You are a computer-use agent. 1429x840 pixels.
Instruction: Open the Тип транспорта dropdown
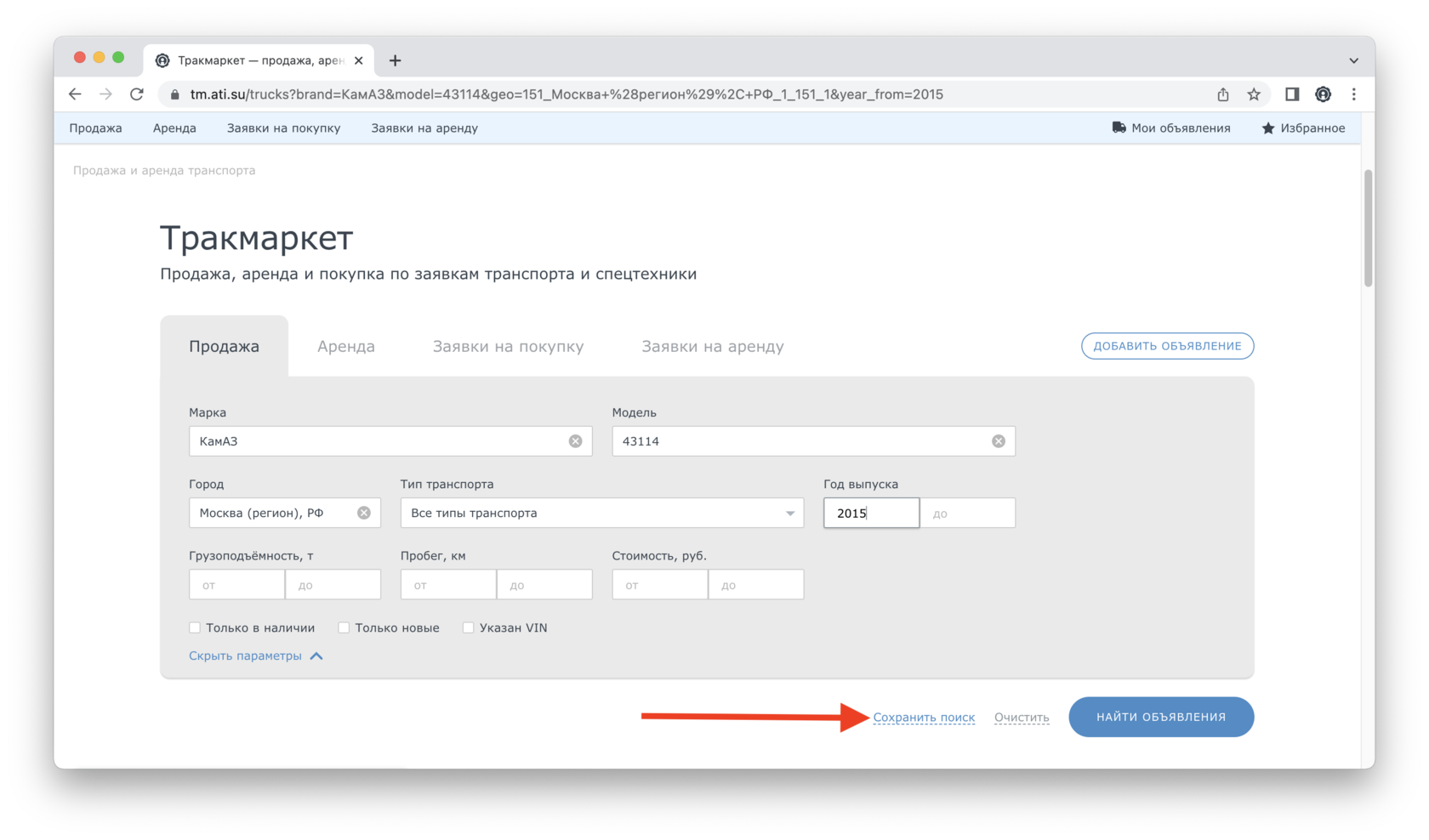tap(602, 513)
